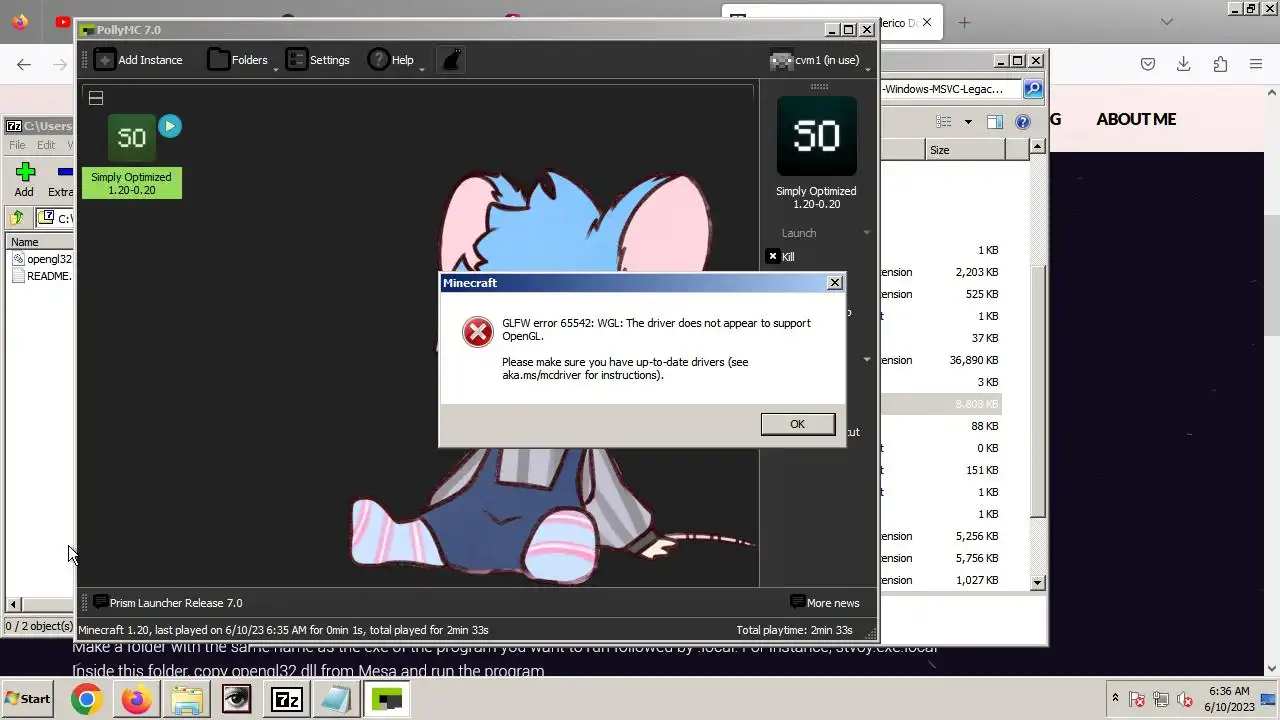
Task: Open ABOUT ME page in browser
Action: coord(1136,119)
